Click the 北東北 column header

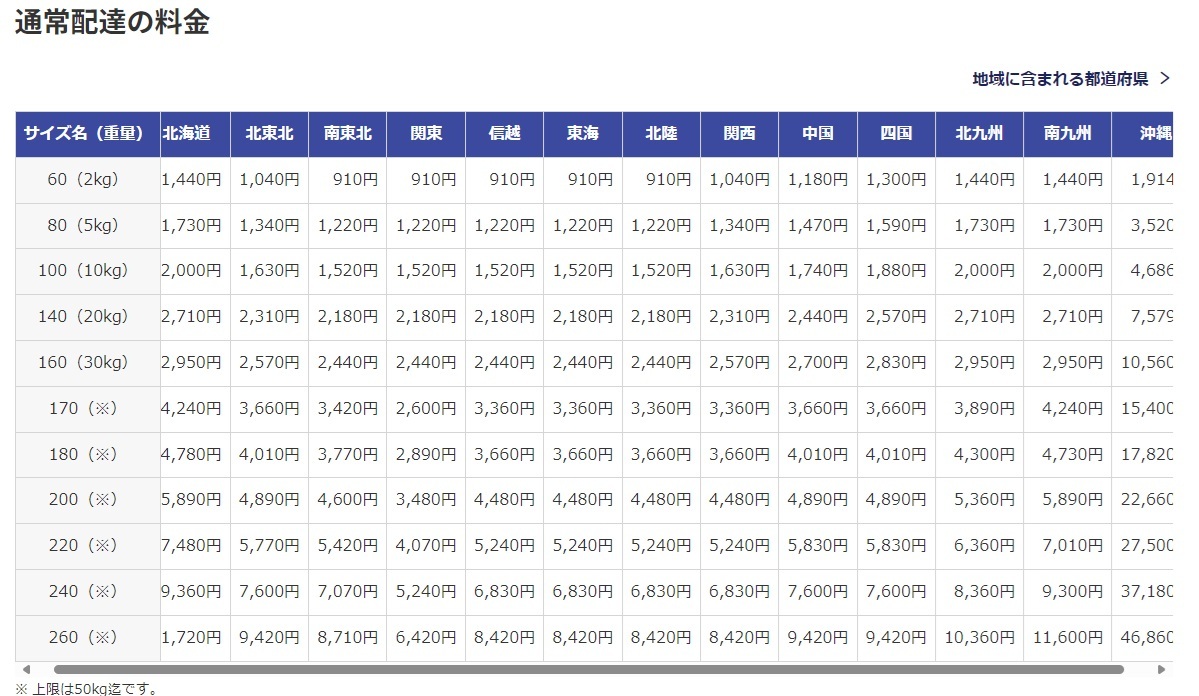[x=269, y=134]
